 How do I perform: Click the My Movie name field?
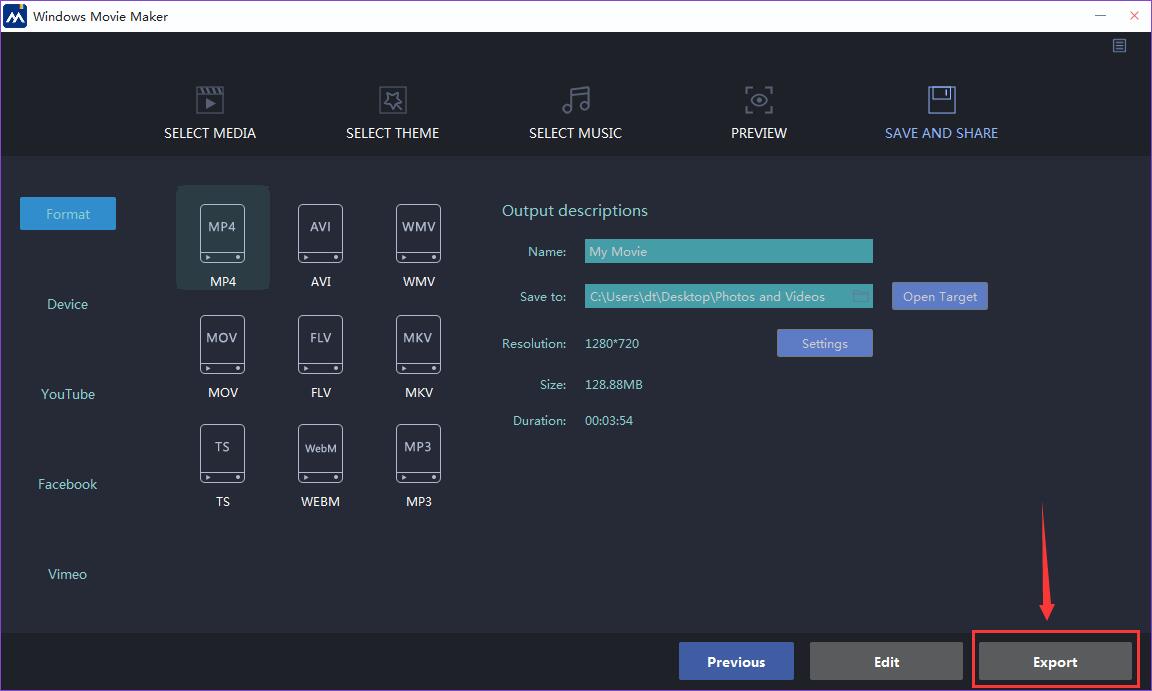click(x=729, y=251)
